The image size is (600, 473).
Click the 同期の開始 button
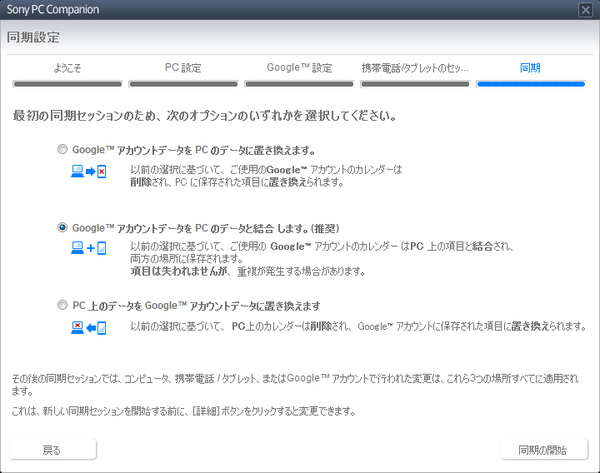click(x=544, y=449)
